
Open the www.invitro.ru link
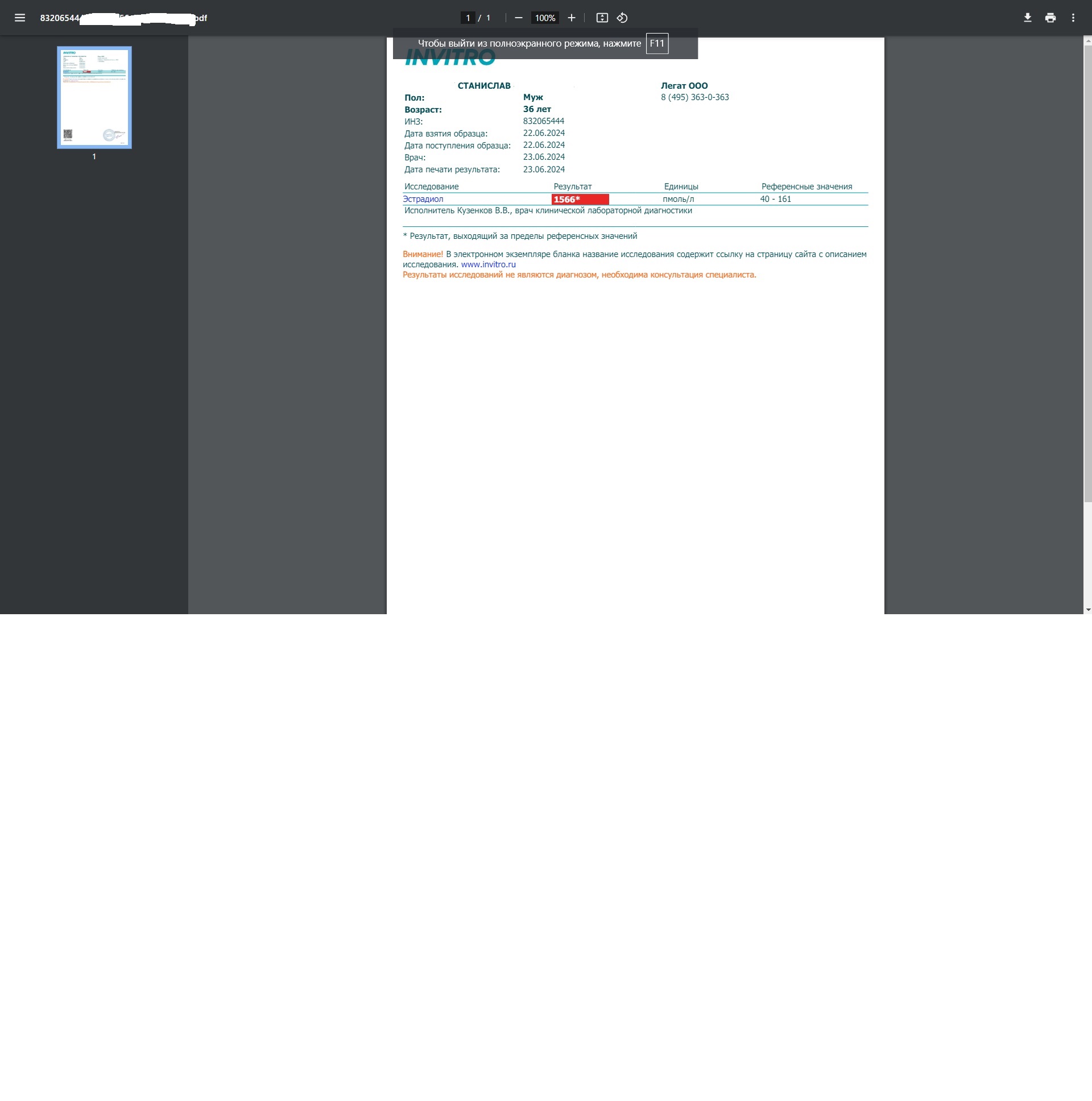pyautogui.click(x=488, y=264)
